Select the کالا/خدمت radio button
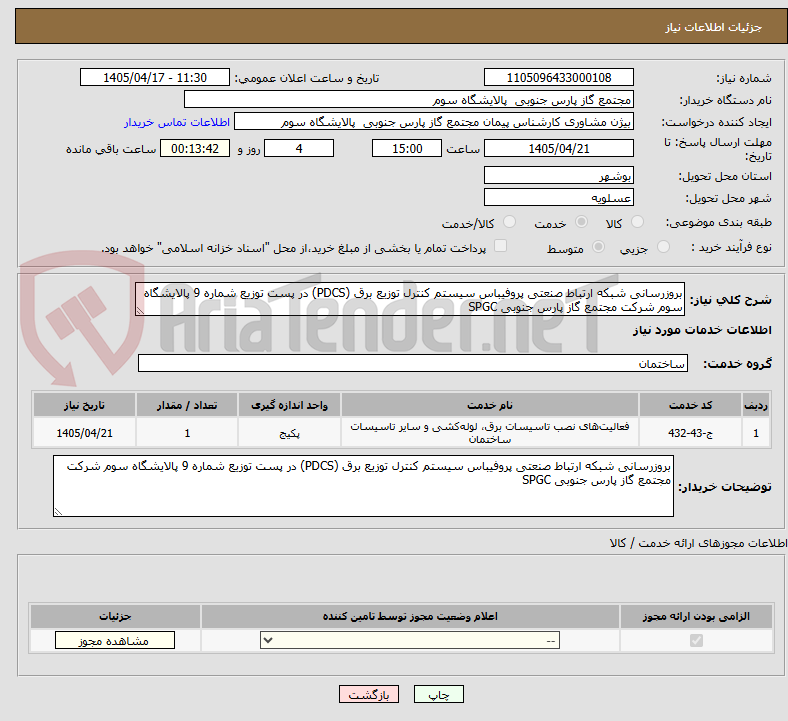The image size is (788, 721). (509, 222)
